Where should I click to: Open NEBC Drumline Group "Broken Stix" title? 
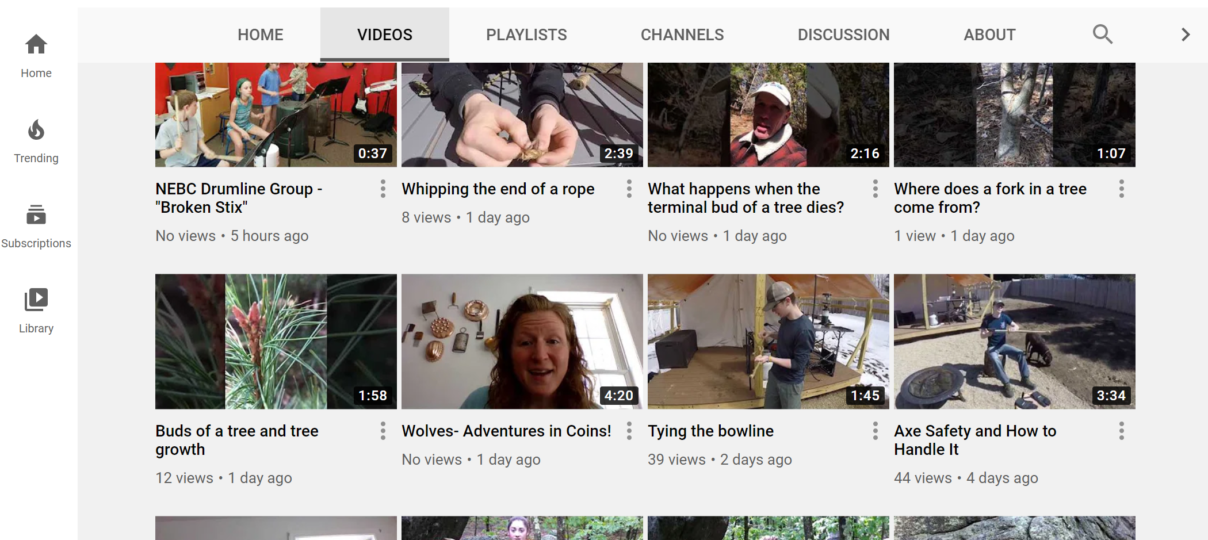[239, 198]
